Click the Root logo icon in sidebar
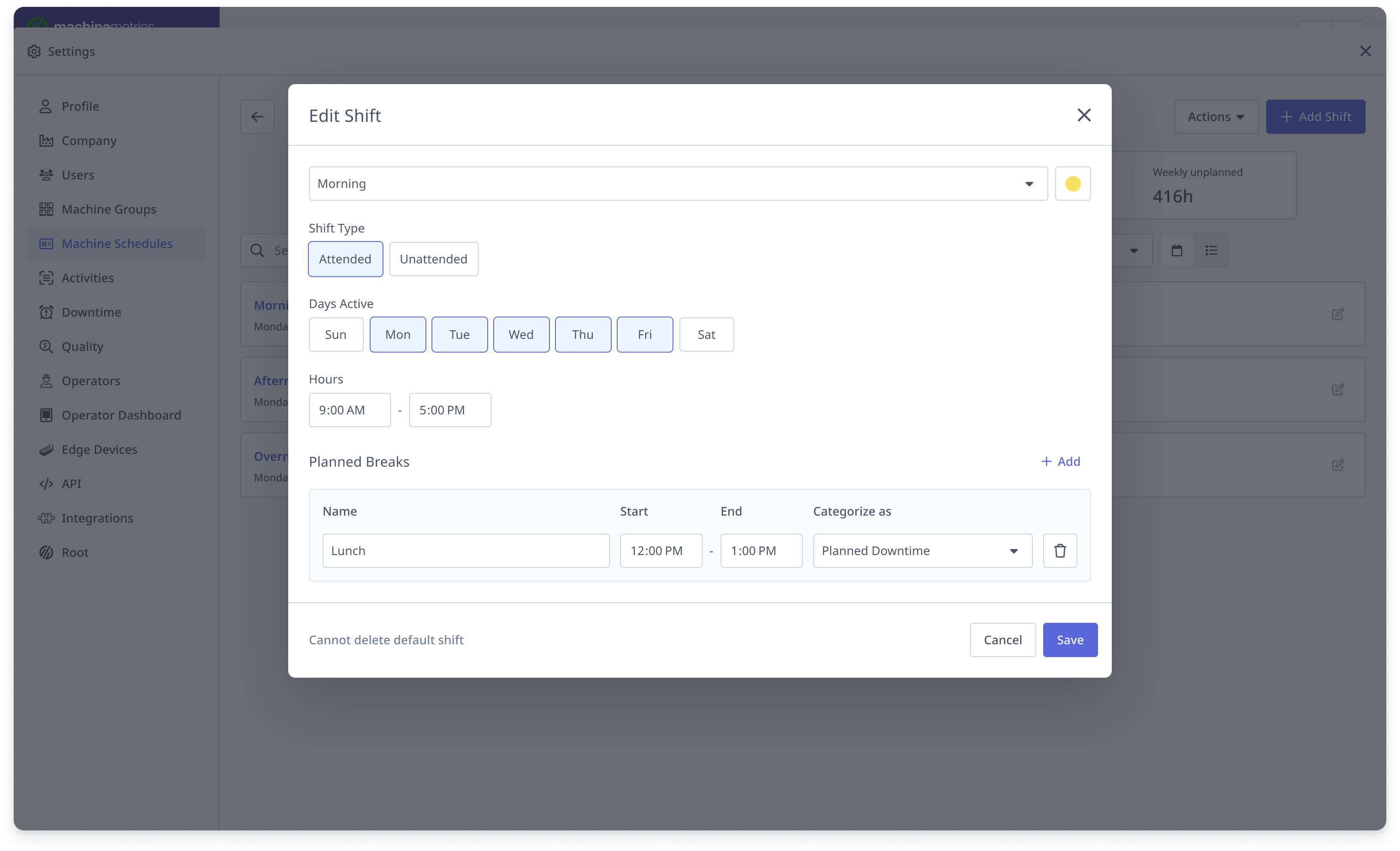 (45, 552)
